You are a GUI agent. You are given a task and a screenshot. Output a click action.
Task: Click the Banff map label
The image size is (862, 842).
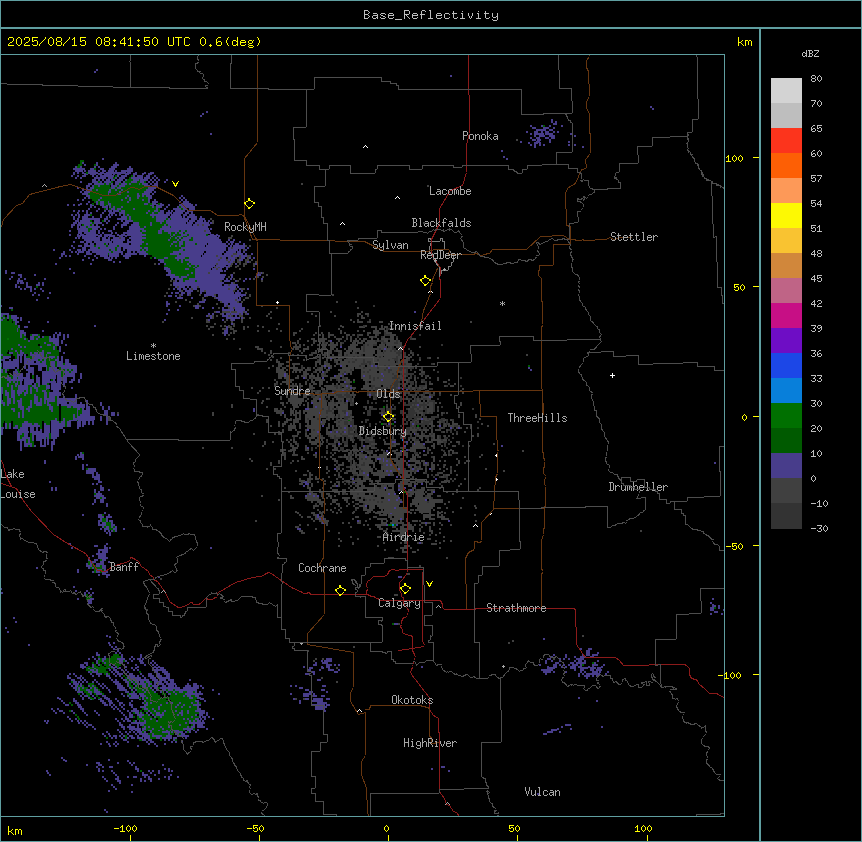[x=124, y=567]
